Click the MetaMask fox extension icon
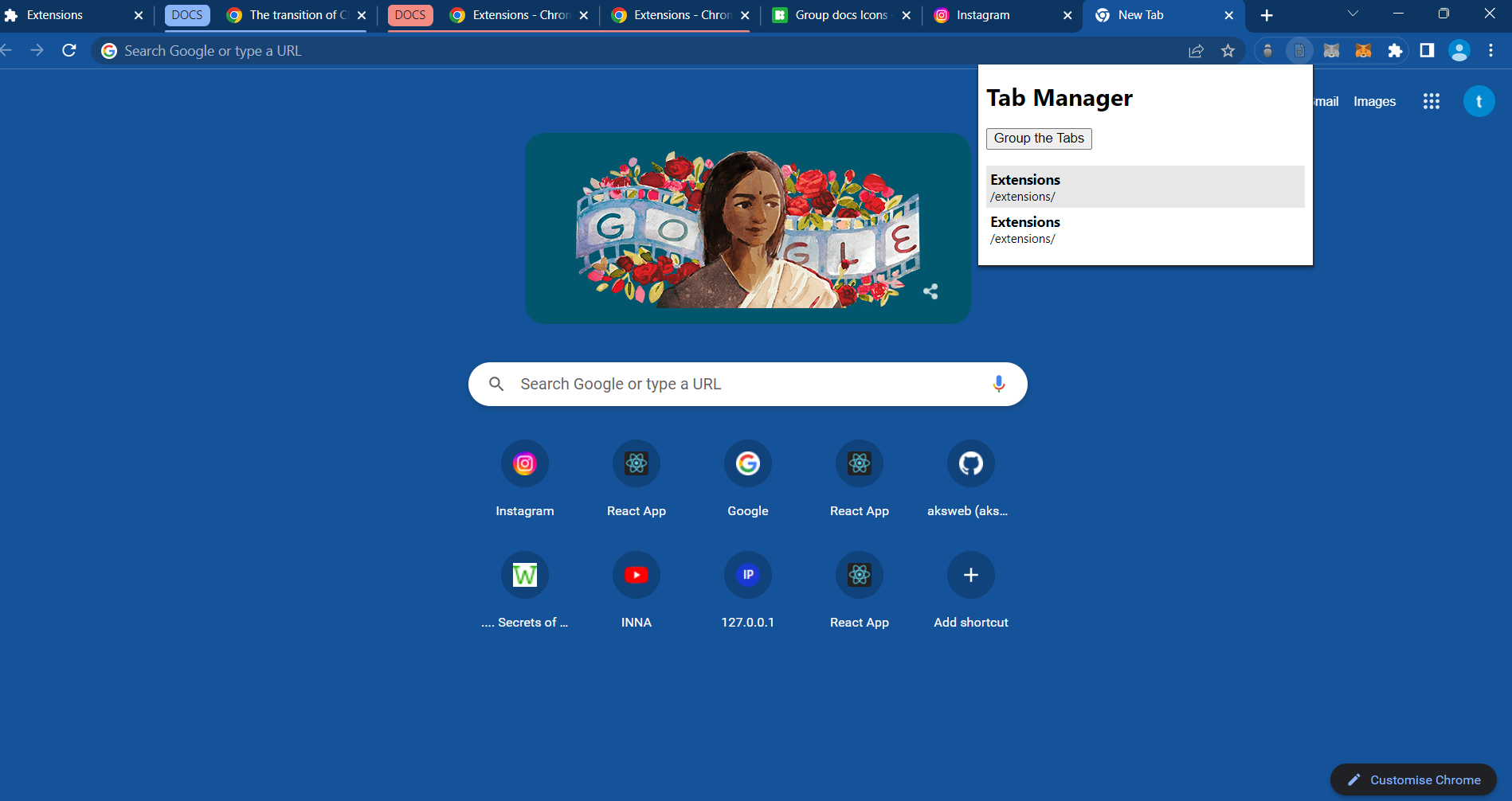This screenshot has width=1512, height=801. pos(1363,51)
